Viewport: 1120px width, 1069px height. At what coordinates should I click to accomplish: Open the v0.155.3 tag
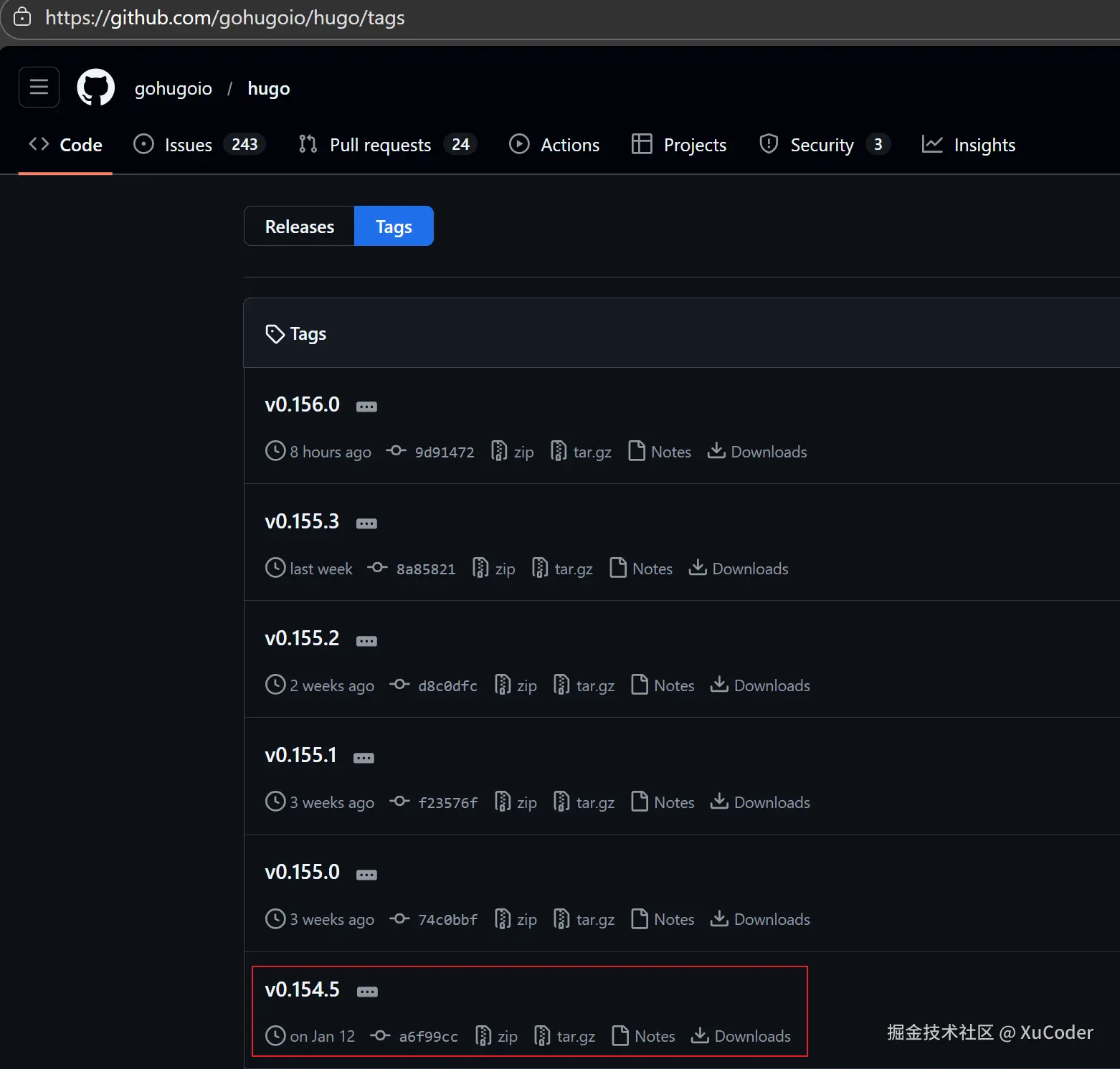coord(302,521)
